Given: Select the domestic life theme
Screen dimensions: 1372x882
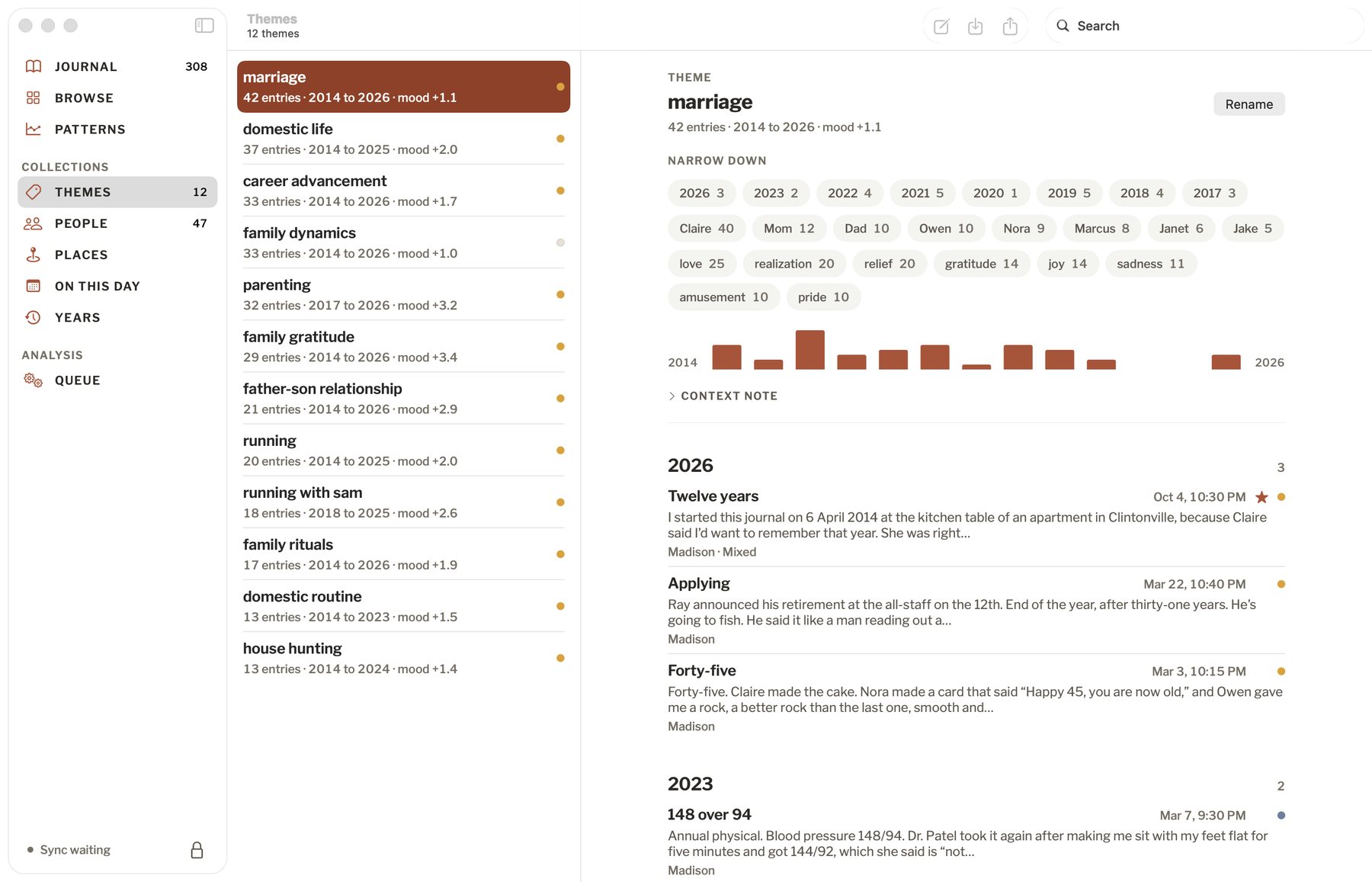Looking at the screenshot, I should tap(403, 139).
